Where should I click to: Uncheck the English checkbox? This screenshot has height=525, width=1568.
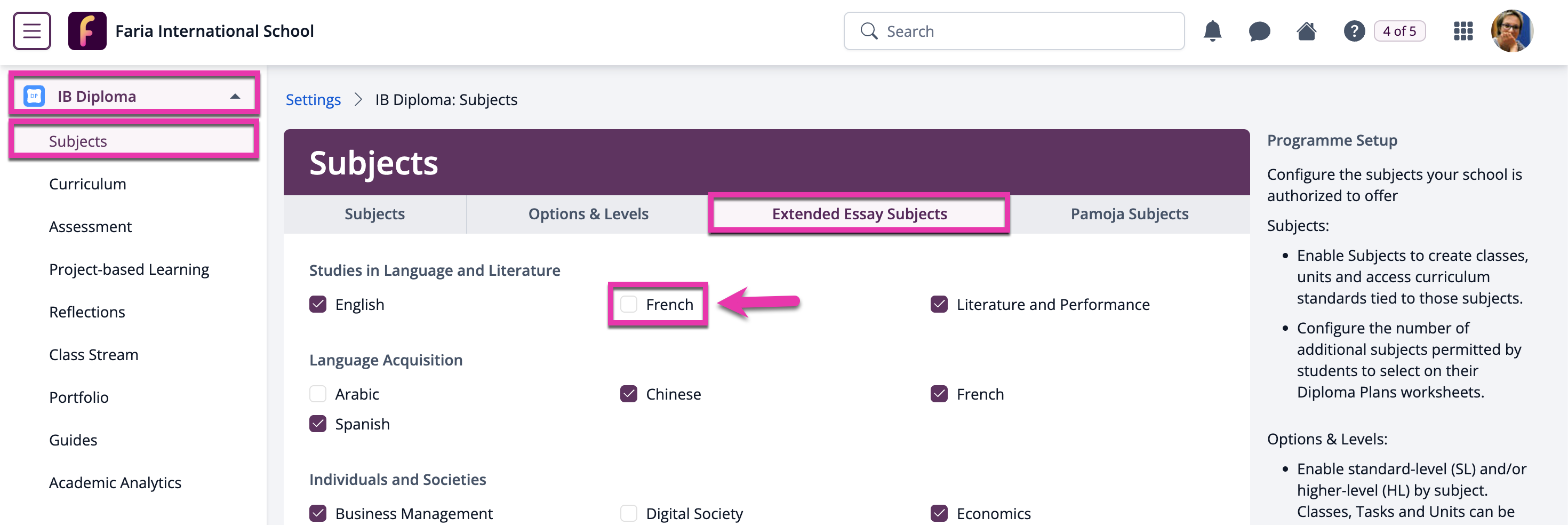coord(318,305)
